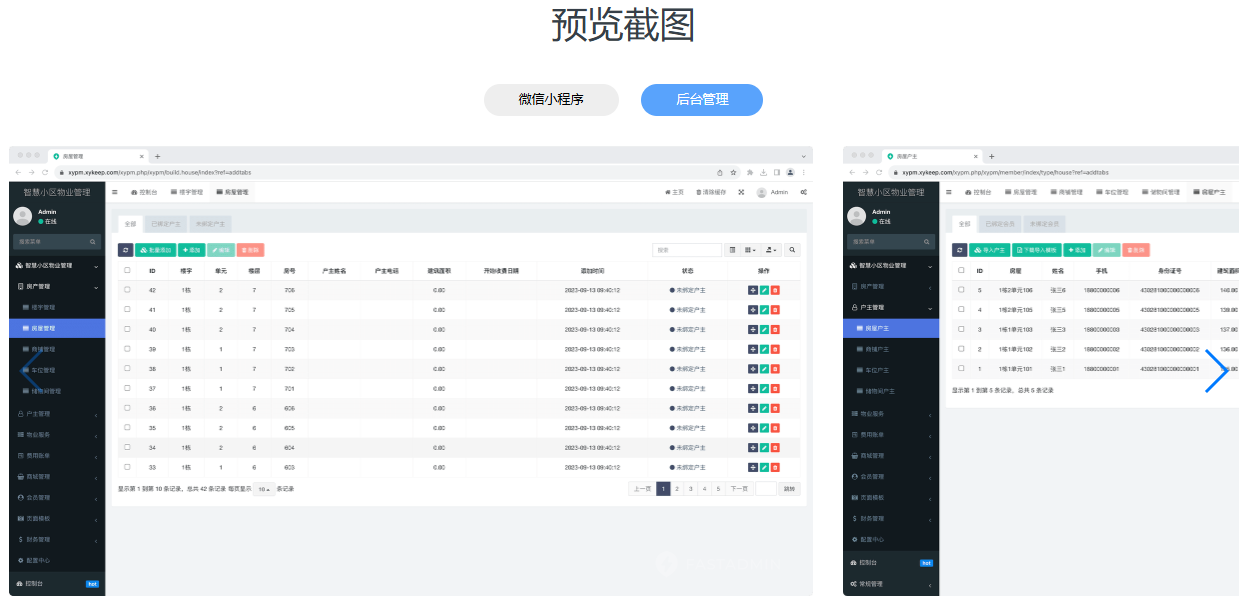Click the refresh icon above the housing table
The width and height of the screenshot is (1251, 607).
pos(125,249)
